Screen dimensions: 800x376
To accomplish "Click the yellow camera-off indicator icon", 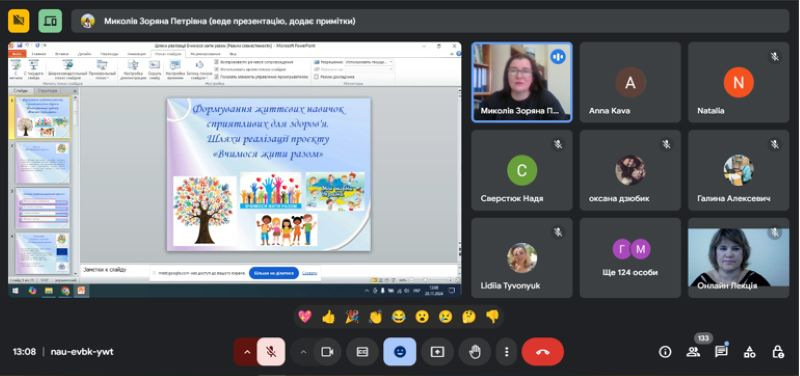I will click(x=19, y=20).
